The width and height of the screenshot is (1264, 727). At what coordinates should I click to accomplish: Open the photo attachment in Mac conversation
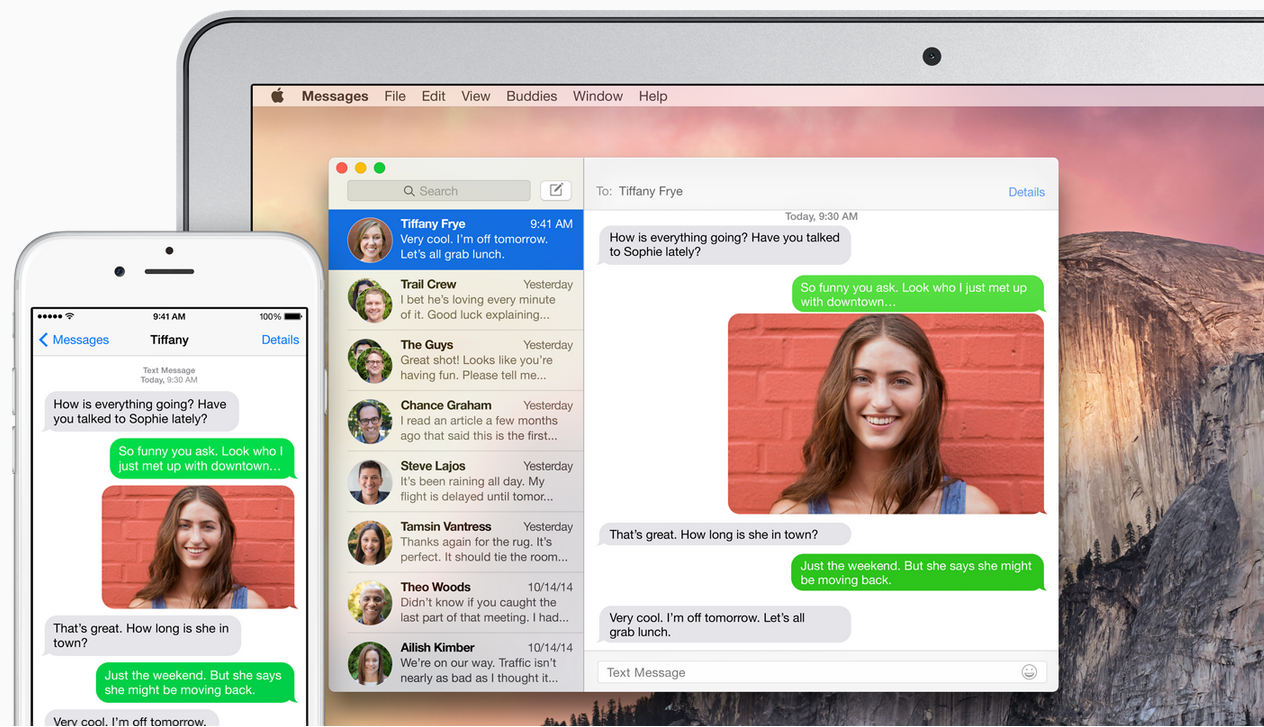(885, 413)
